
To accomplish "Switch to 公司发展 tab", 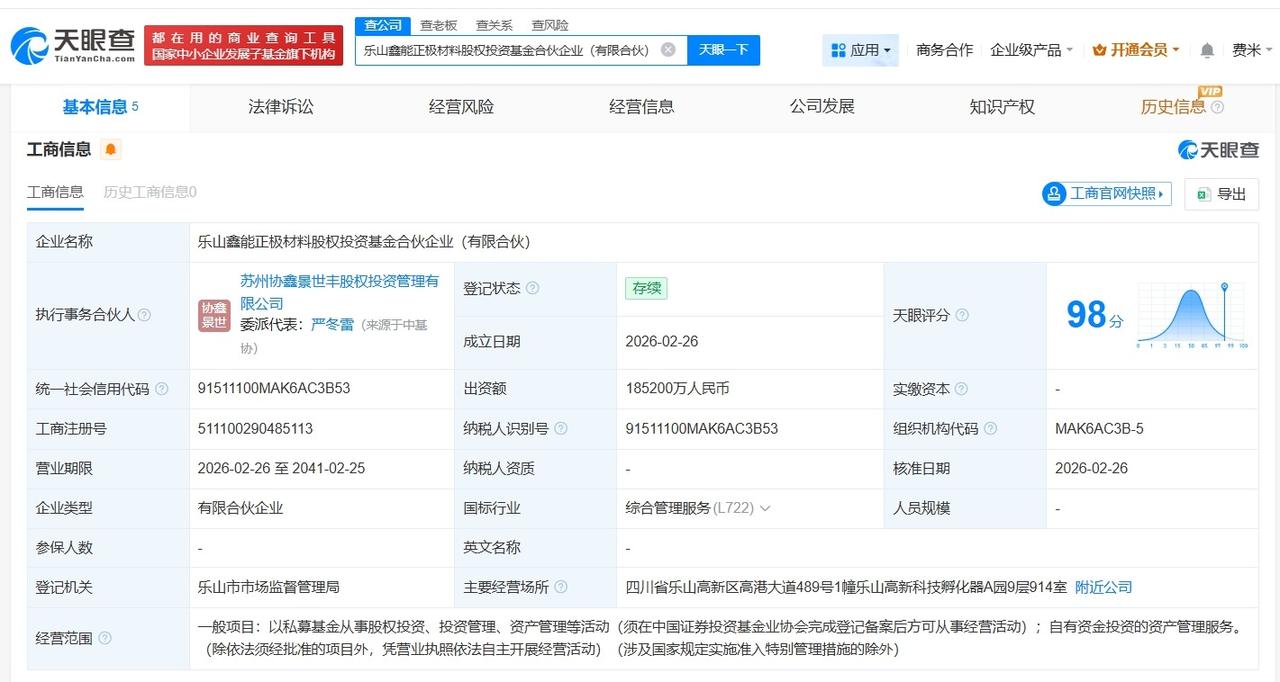I will coord(822,107).
